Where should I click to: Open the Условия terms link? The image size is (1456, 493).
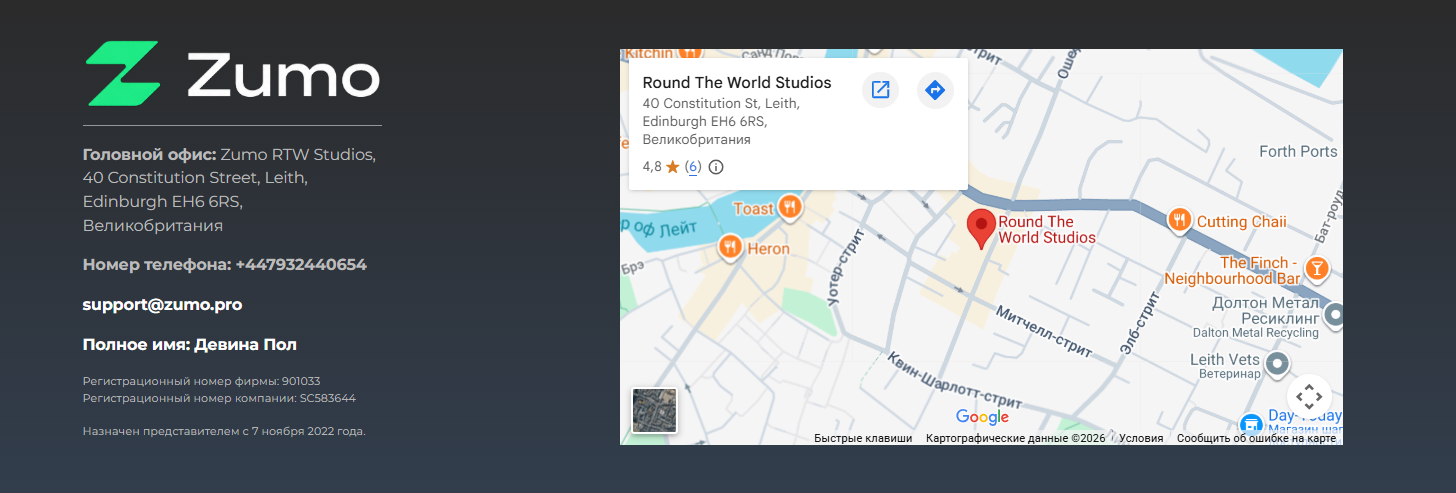click(x=1141, y=439)
